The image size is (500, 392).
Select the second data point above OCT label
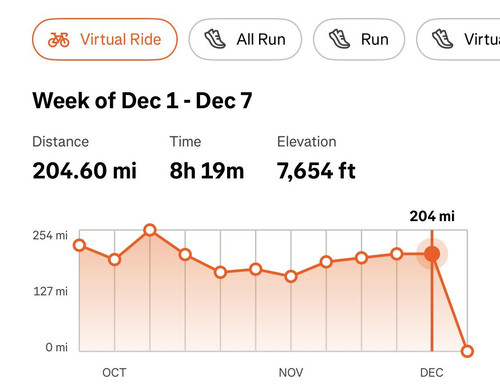click(x=115, y=259)
